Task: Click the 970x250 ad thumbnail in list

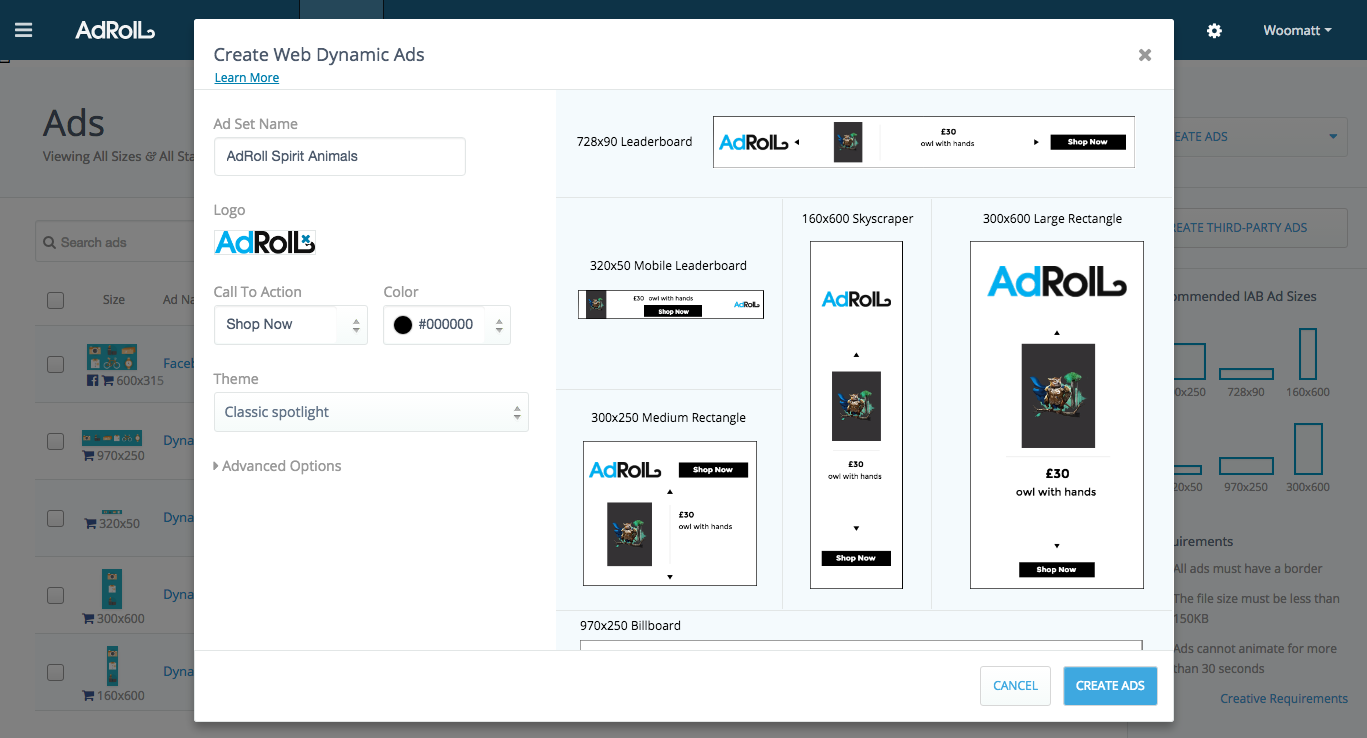Action: [x=112, y=438]
